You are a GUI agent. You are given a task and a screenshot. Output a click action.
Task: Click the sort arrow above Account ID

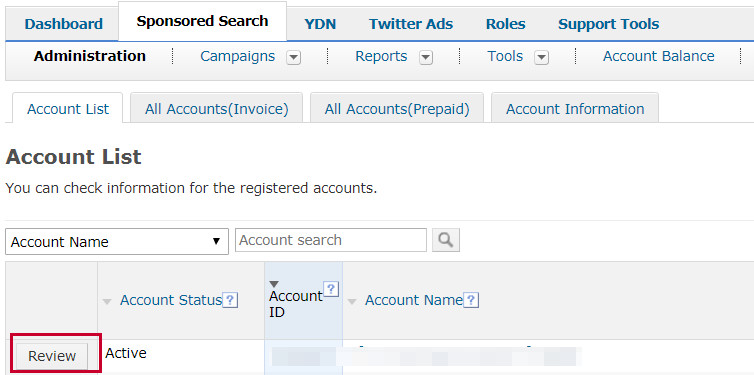click(x=274, y=285)
